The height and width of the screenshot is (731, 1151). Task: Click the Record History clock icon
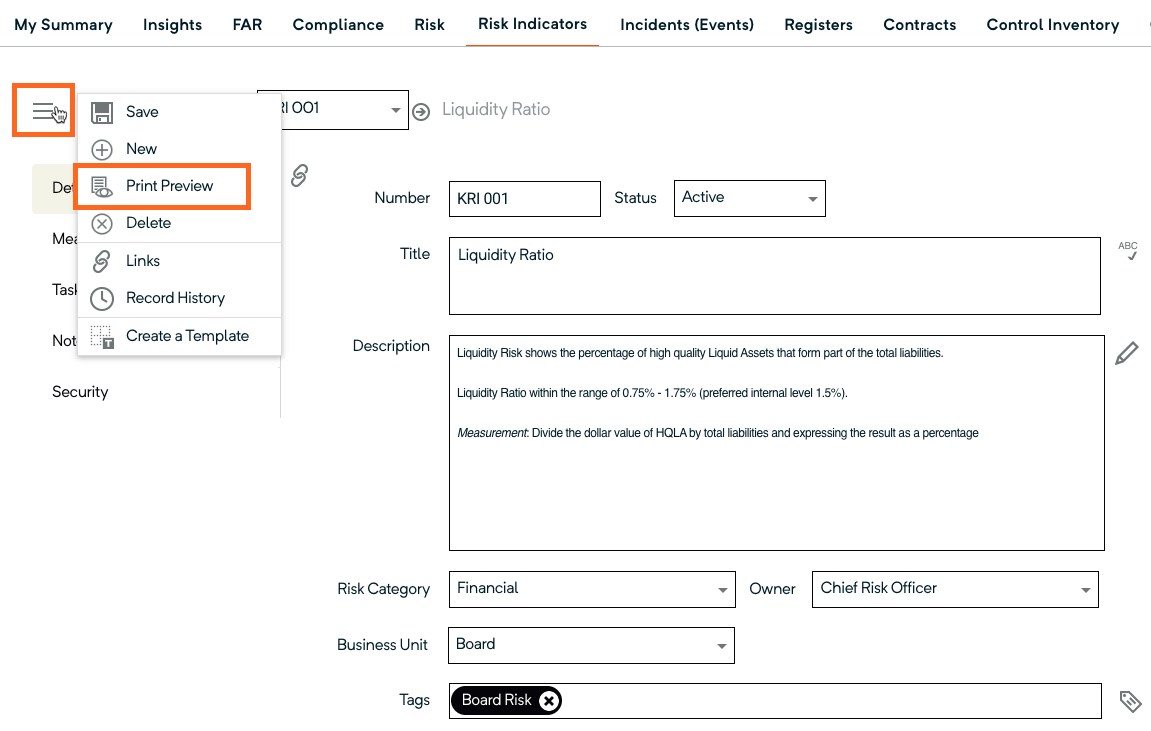tap(101, 299)
